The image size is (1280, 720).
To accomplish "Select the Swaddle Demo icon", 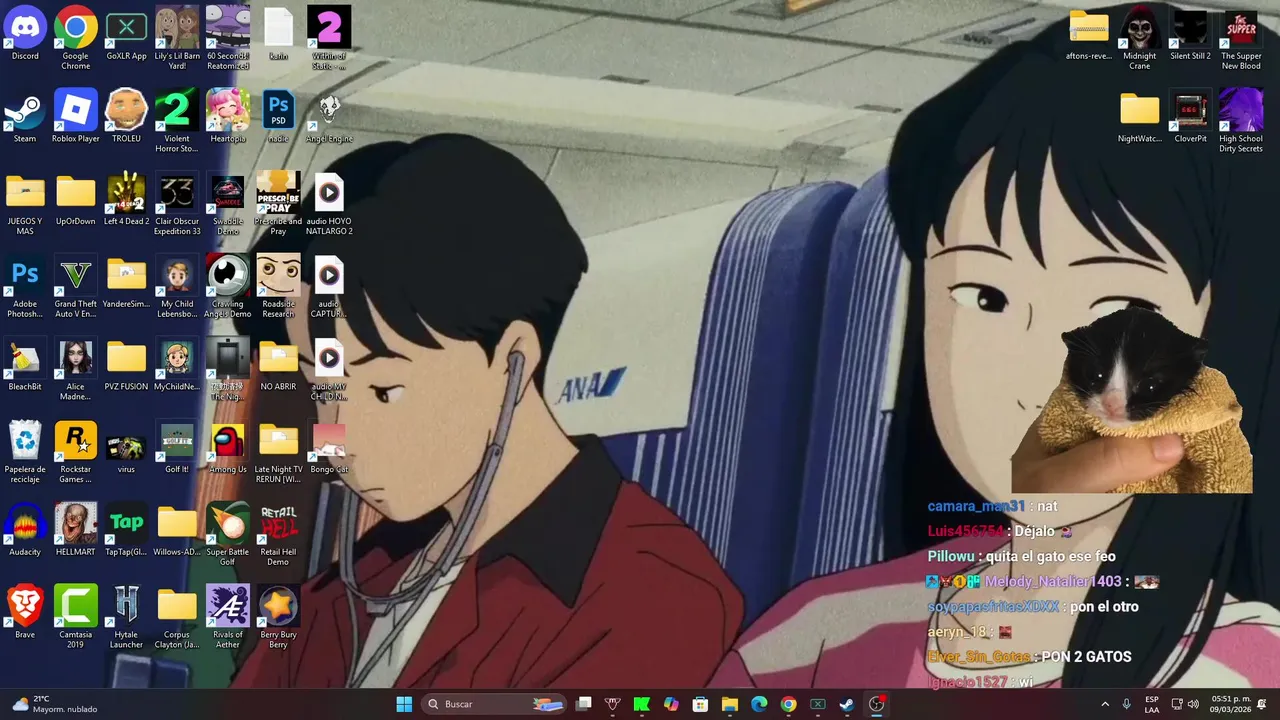I will click(228, 205).
